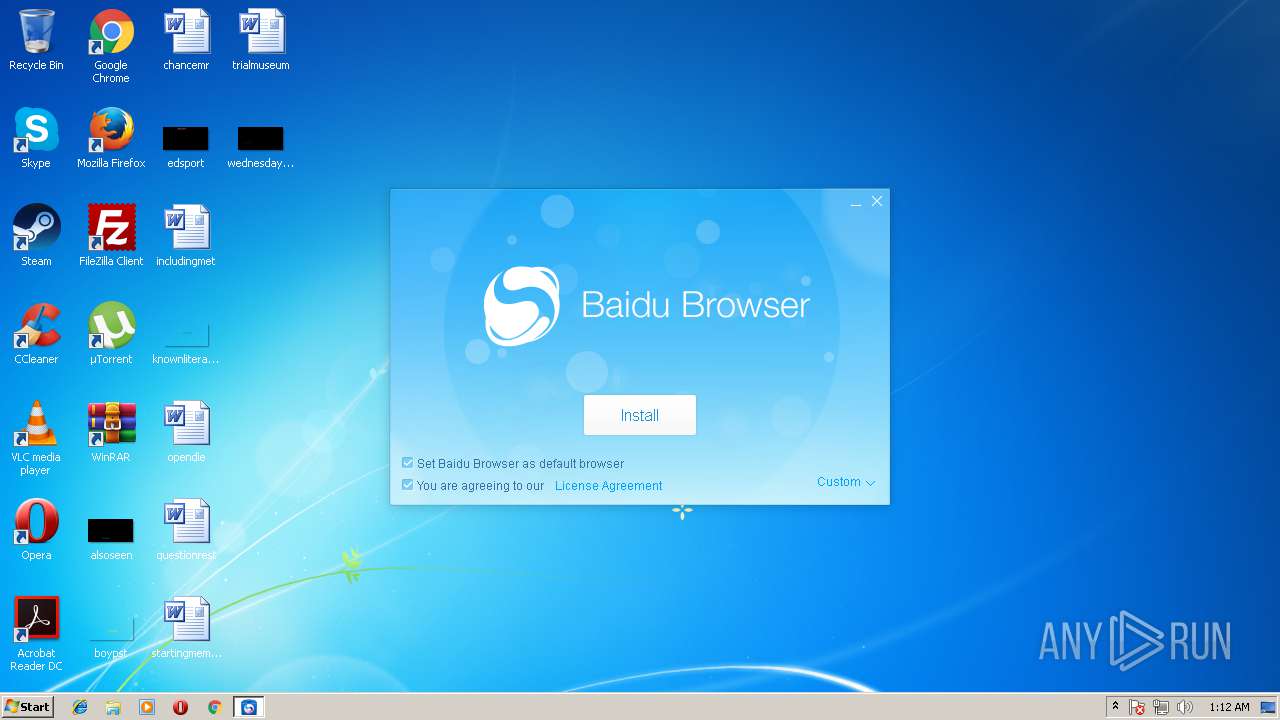Expand the Custom install options

click(x=845, y=482)
